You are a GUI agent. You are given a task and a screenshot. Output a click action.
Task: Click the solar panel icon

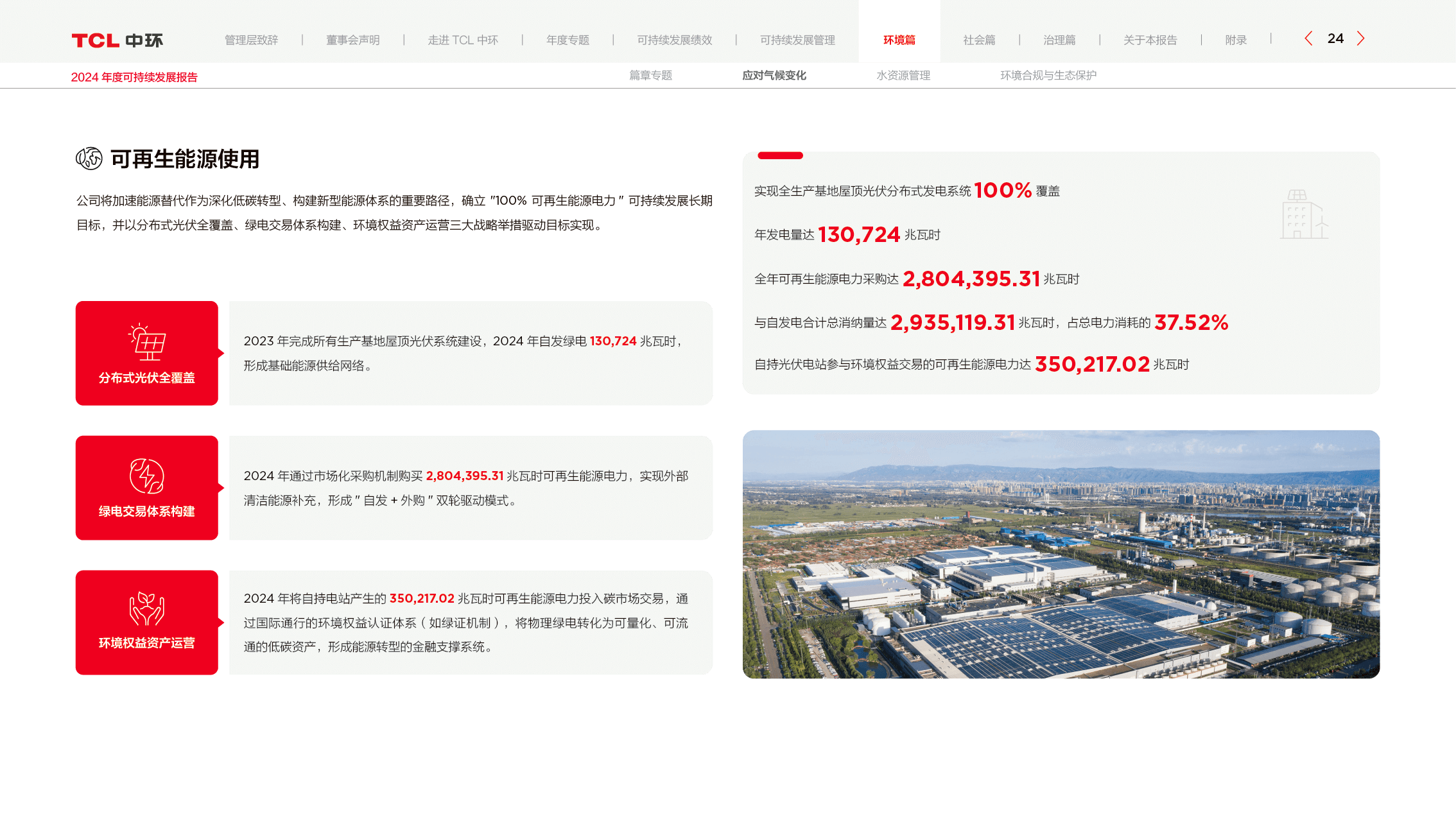[x=147, y=341]
